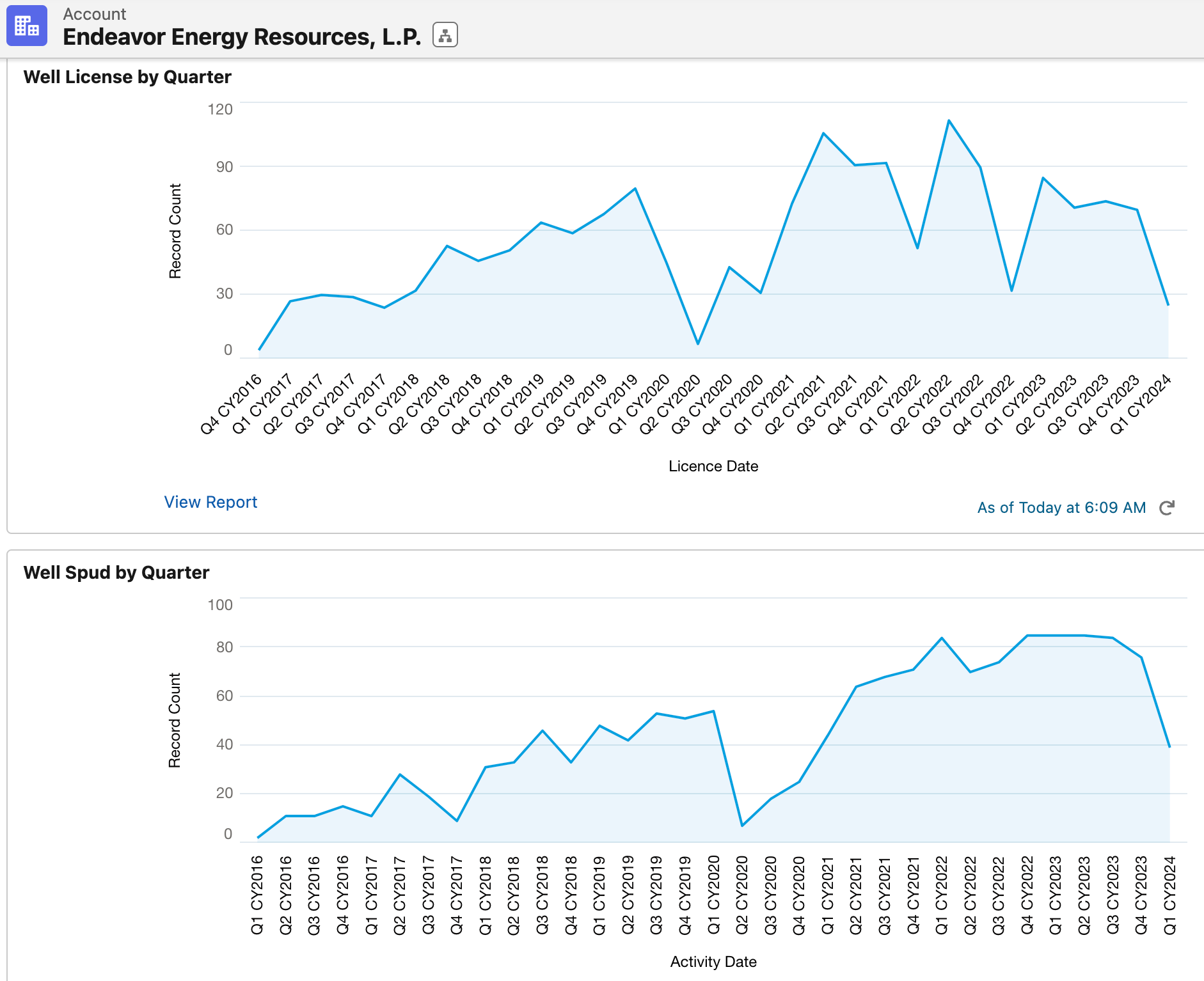The width and height of the screenshot is (1204, 981).
Task: Click the Well License by Quarter chart title
Action: 127,77
